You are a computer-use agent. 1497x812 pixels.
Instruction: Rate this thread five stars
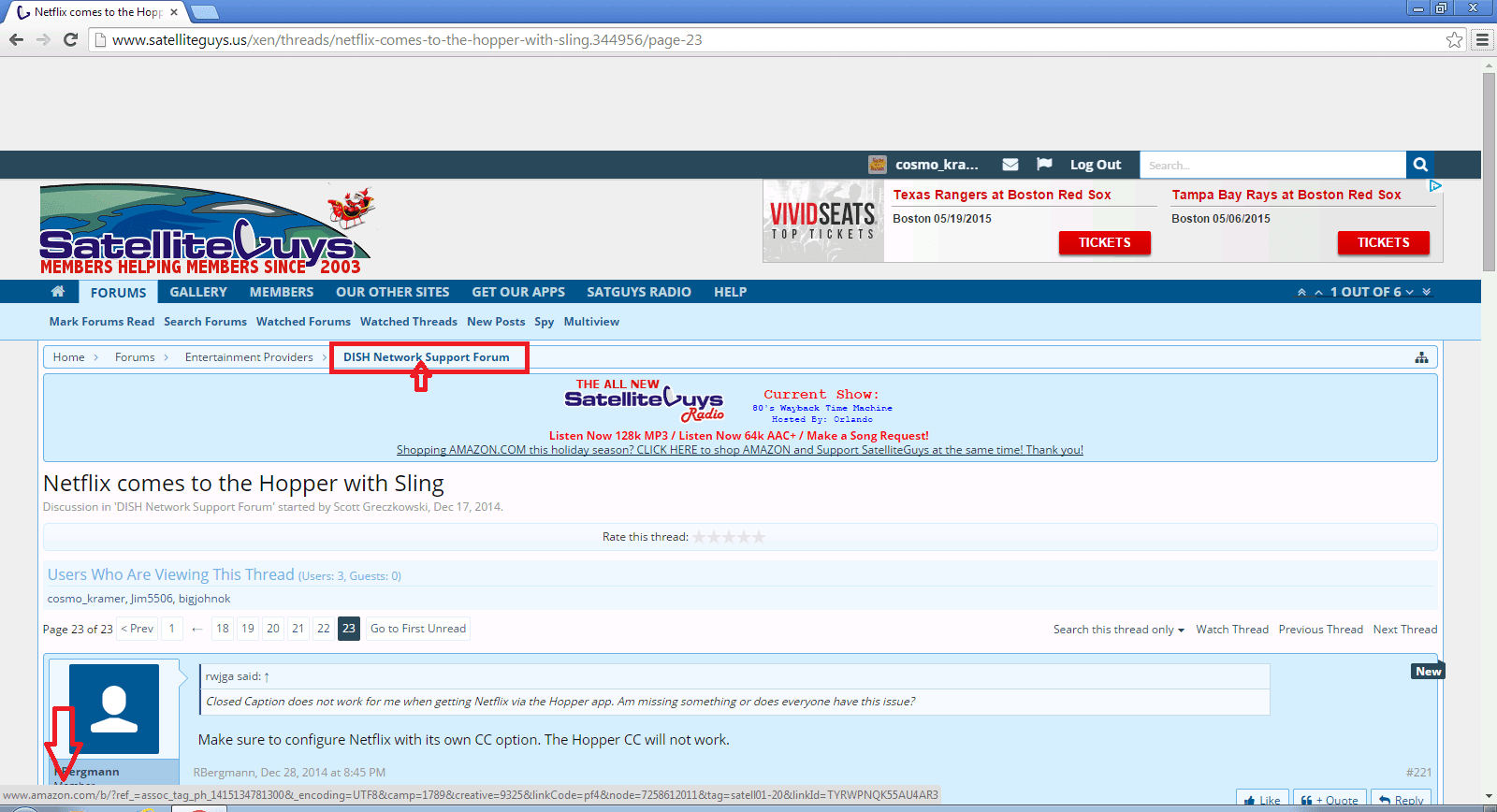[x=759, y=537]
